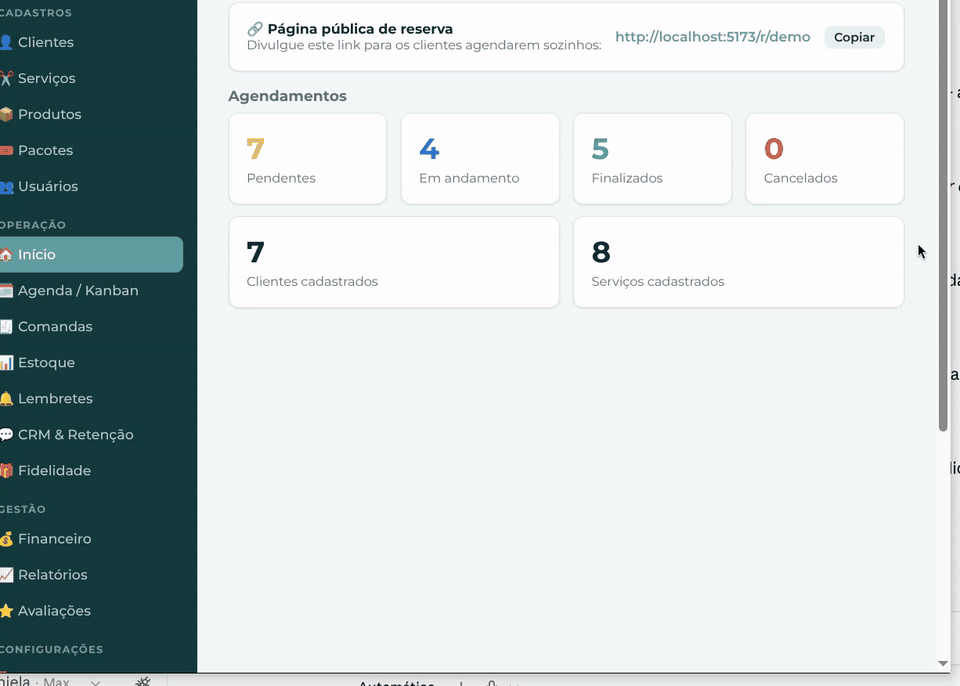Click the OPERAÇÃO sidebar section header
Viewport: 960px width, 686px height.
[32, 225]
